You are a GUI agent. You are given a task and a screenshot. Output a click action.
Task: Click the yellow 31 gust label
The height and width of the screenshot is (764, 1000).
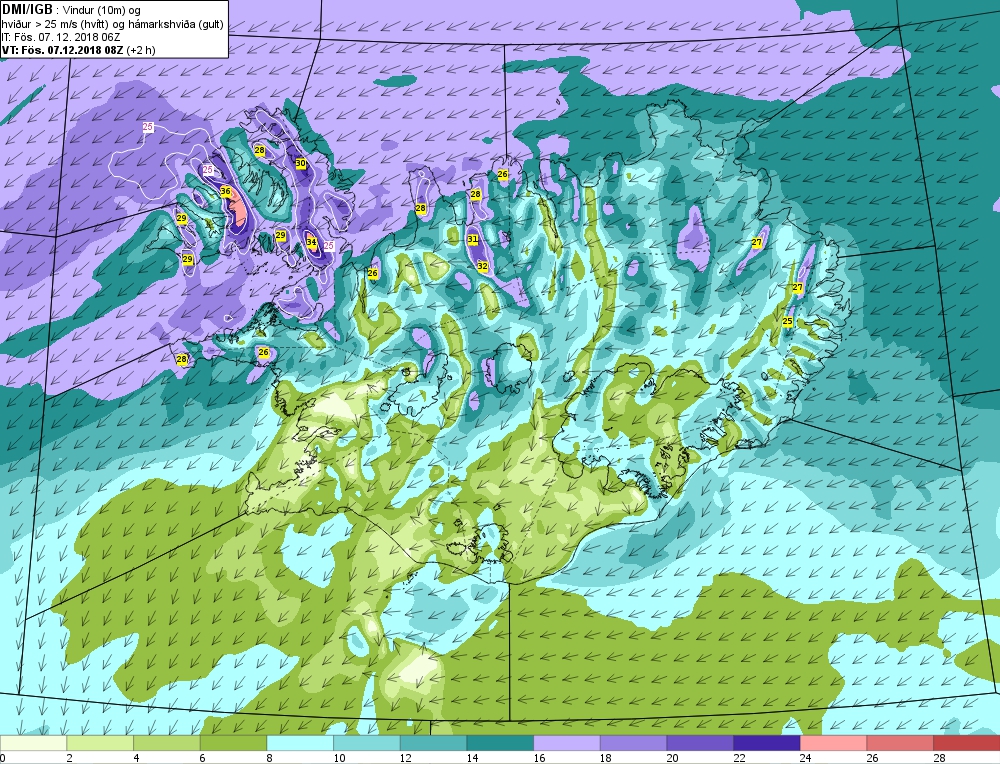point(473,239)
